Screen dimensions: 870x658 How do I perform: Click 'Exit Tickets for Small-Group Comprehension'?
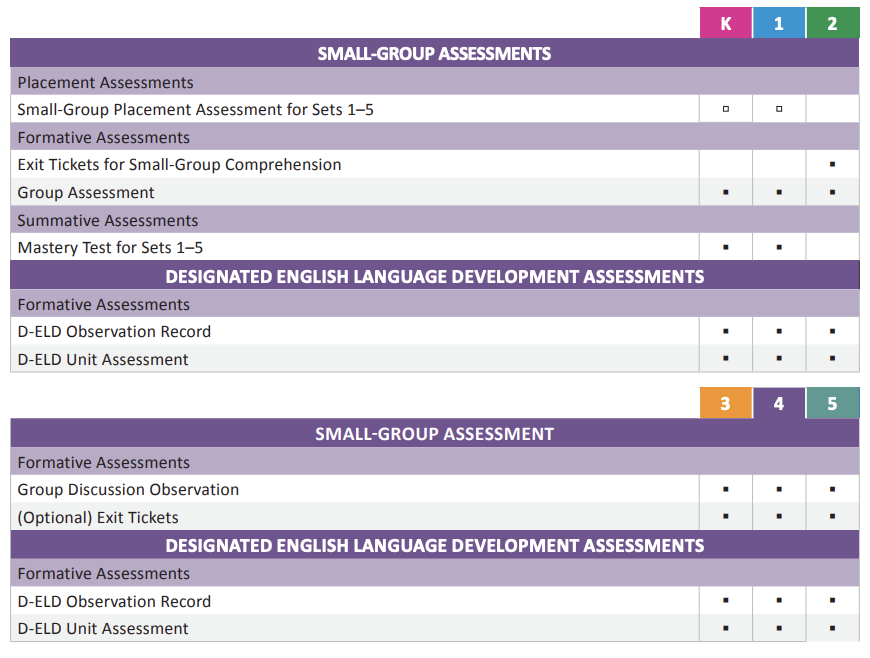tap(179, 164)
